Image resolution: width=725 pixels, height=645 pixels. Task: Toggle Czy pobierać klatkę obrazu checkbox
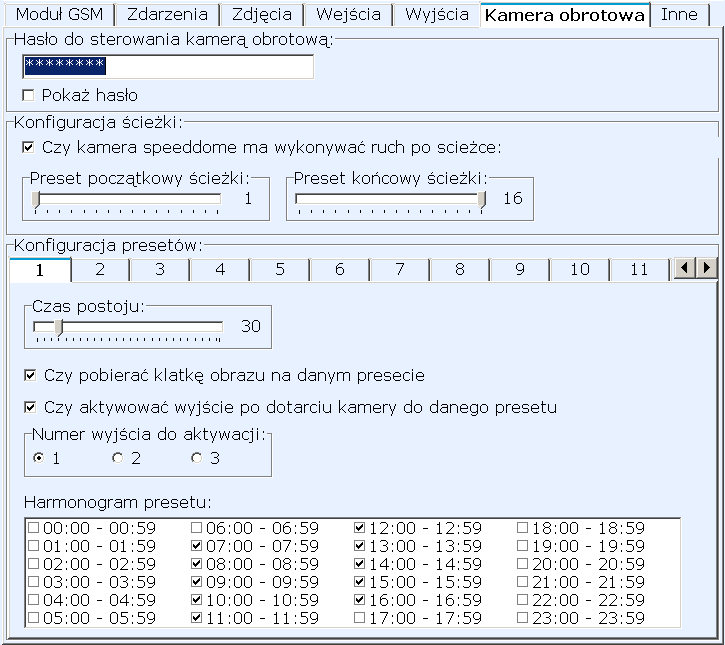click(x=30, y=375)
